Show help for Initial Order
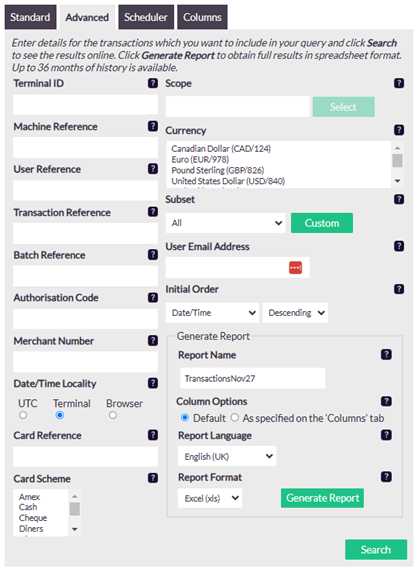Screen dimensions: 418x572 399,289
